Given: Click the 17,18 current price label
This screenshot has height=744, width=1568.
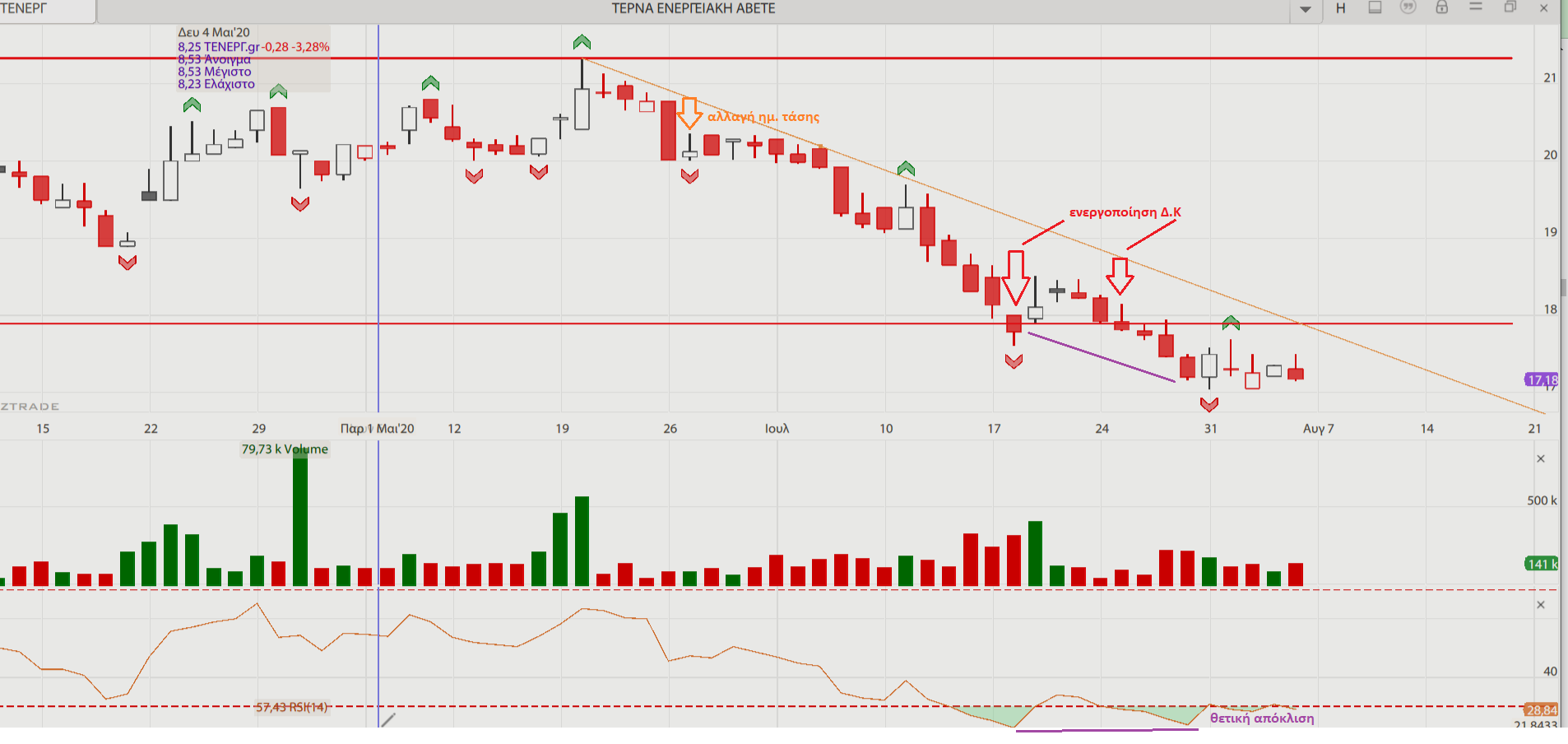Looking at the screenshot, I should click(1542, 379).
